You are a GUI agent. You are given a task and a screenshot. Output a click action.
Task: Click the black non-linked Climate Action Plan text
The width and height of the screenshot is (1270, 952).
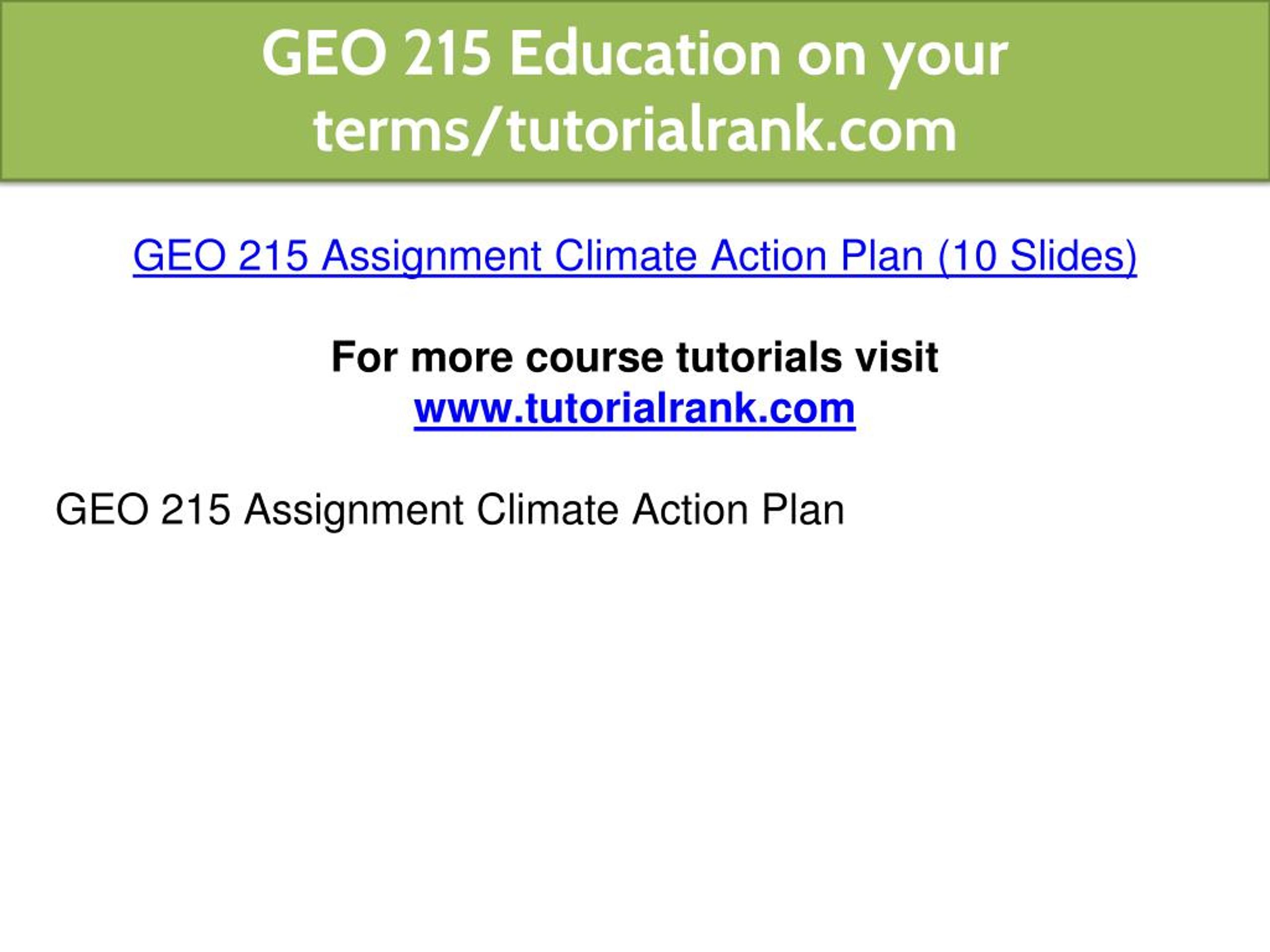pos(449,510)
